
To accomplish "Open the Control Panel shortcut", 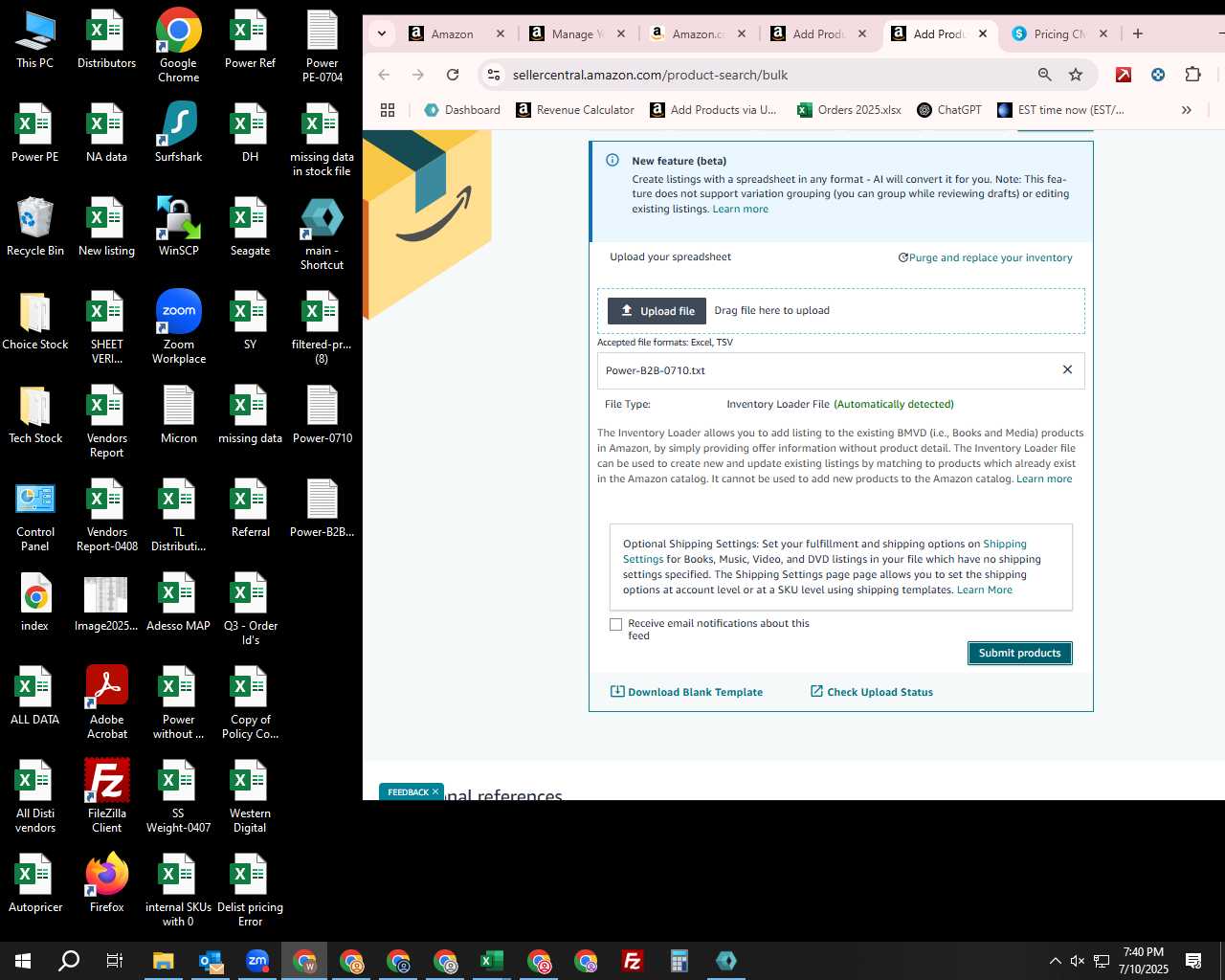I will 35,515.
